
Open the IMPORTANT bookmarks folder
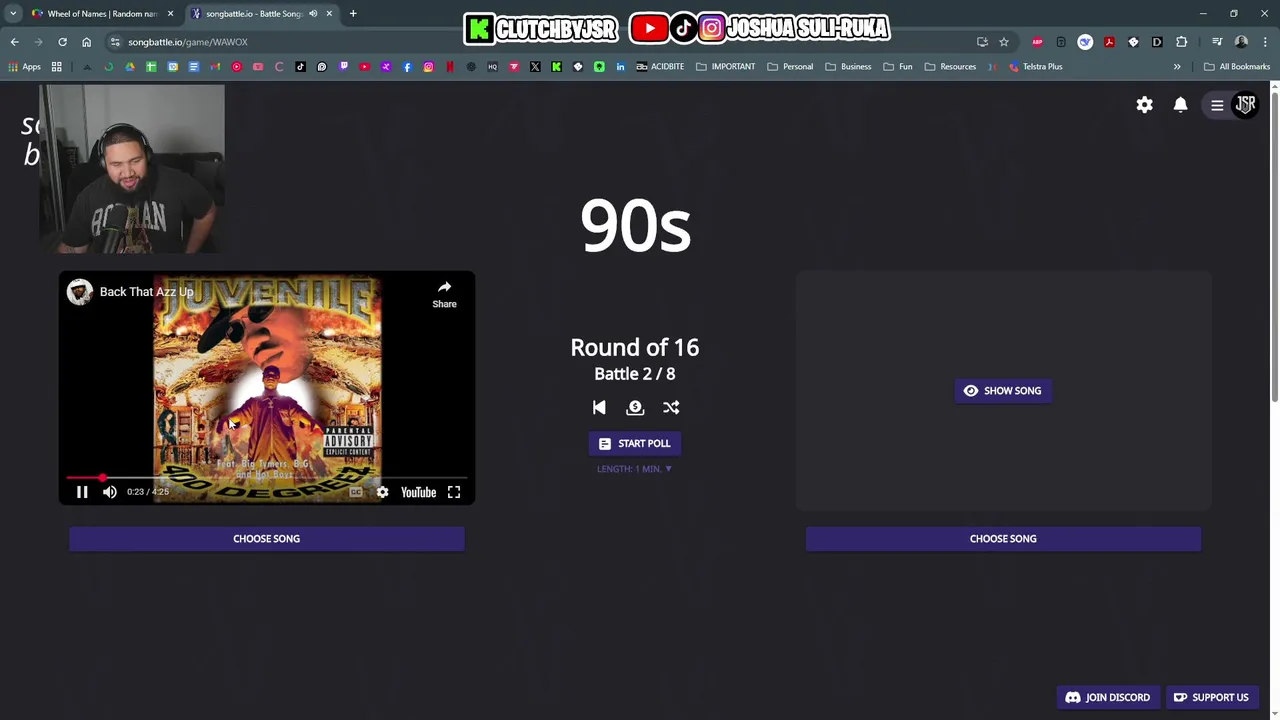[x=725, y=67]
